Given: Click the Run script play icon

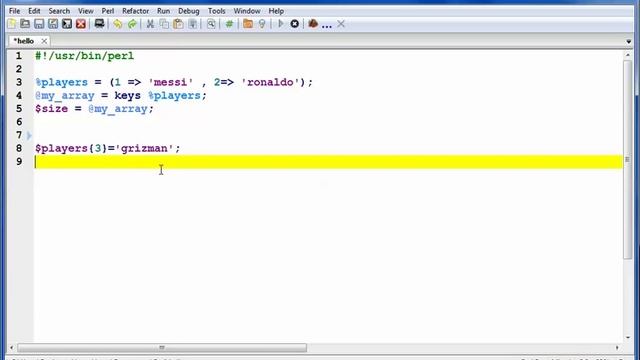Looking at the screenshot, I should tap(281, 24).
